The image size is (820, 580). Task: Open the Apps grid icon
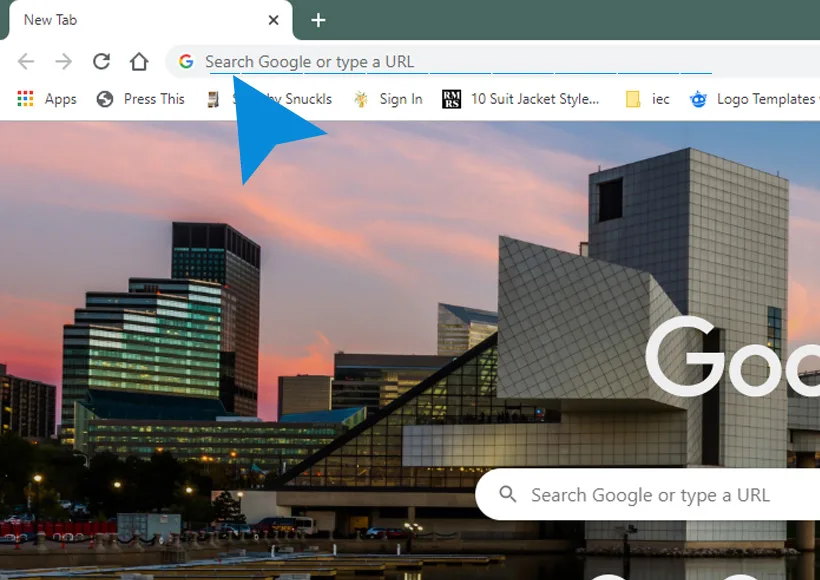point(25,99)
